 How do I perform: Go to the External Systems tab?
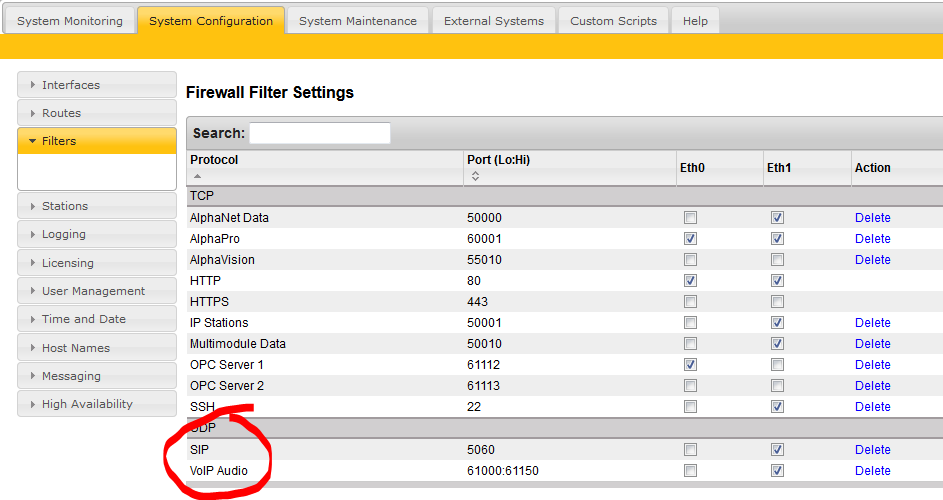[x=494, y=21]
